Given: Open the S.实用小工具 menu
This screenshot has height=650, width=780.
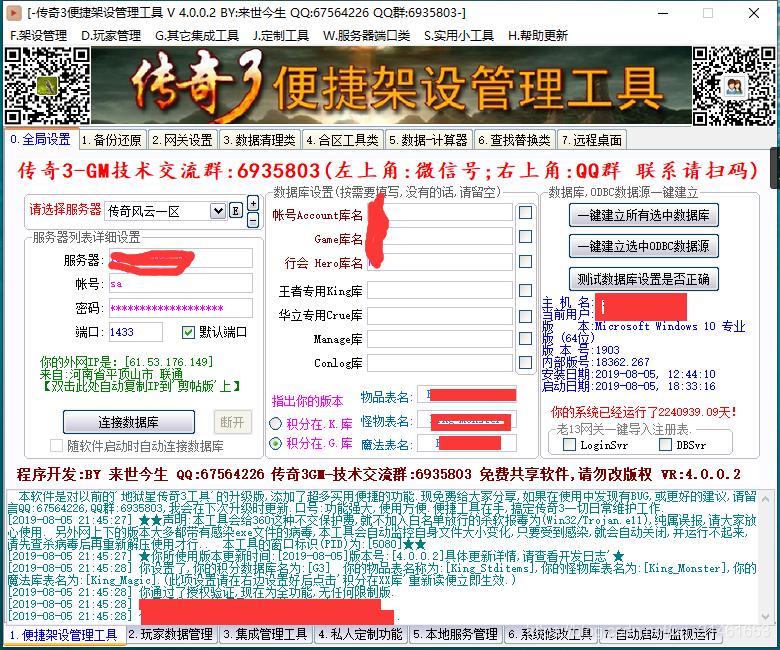Looking at the screenshot, I should [x=459, y=35].
